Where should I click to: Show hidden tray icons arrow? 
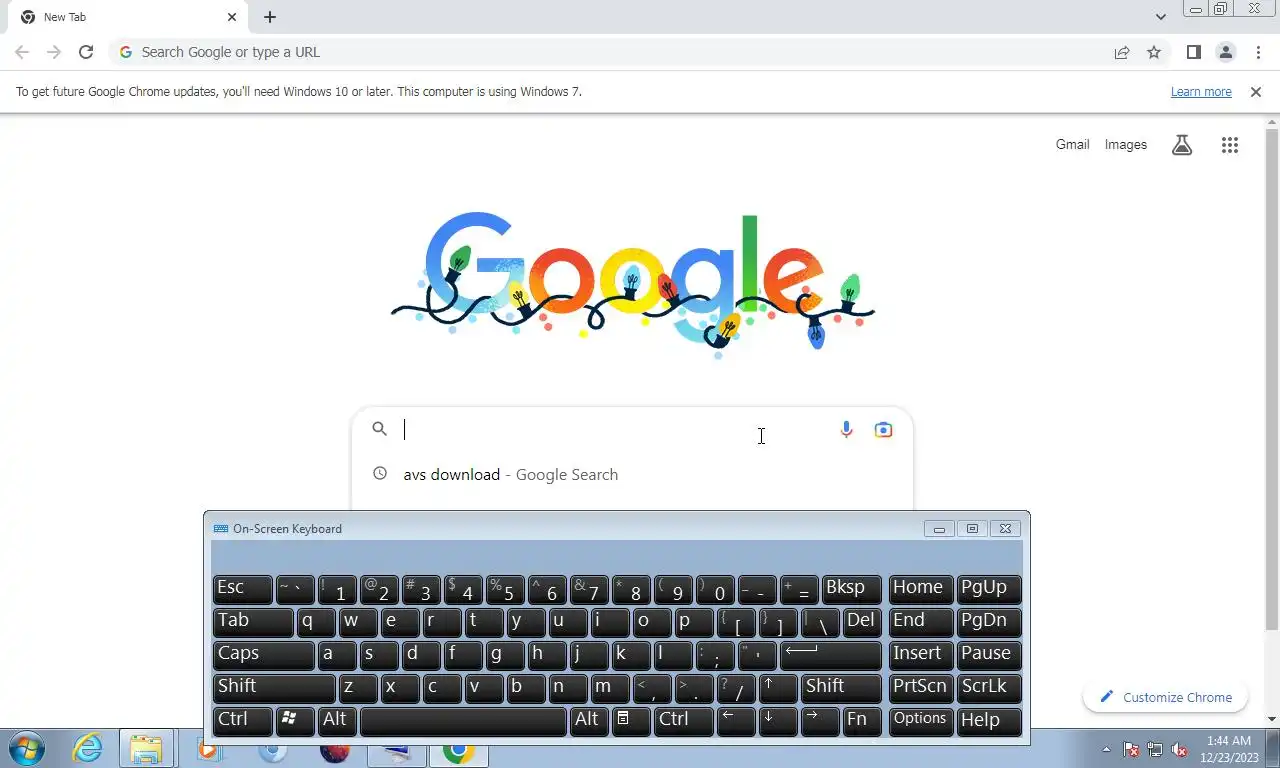coord(1106,749)
